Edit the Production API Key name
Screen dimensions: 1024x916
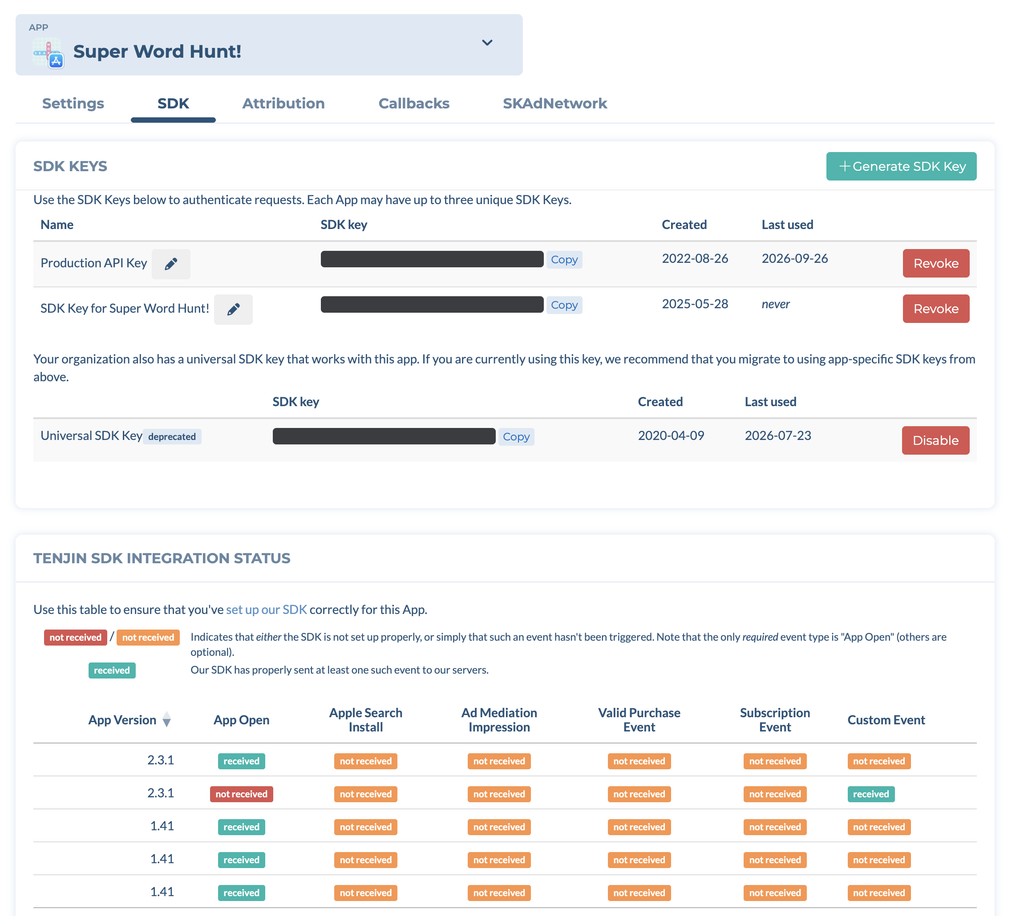(x=171, y=264)
